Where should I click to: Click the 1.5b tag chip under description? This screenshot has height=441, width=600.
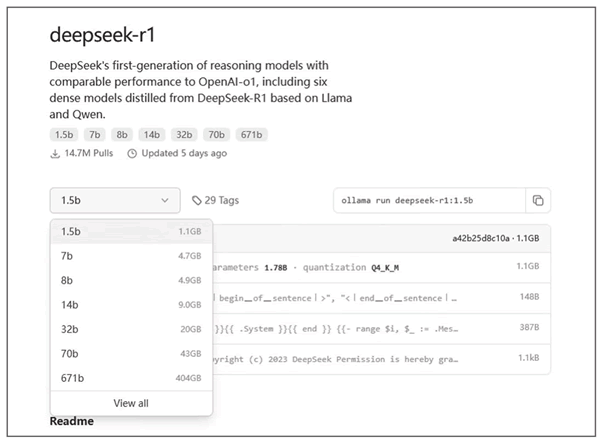point(64,135)
